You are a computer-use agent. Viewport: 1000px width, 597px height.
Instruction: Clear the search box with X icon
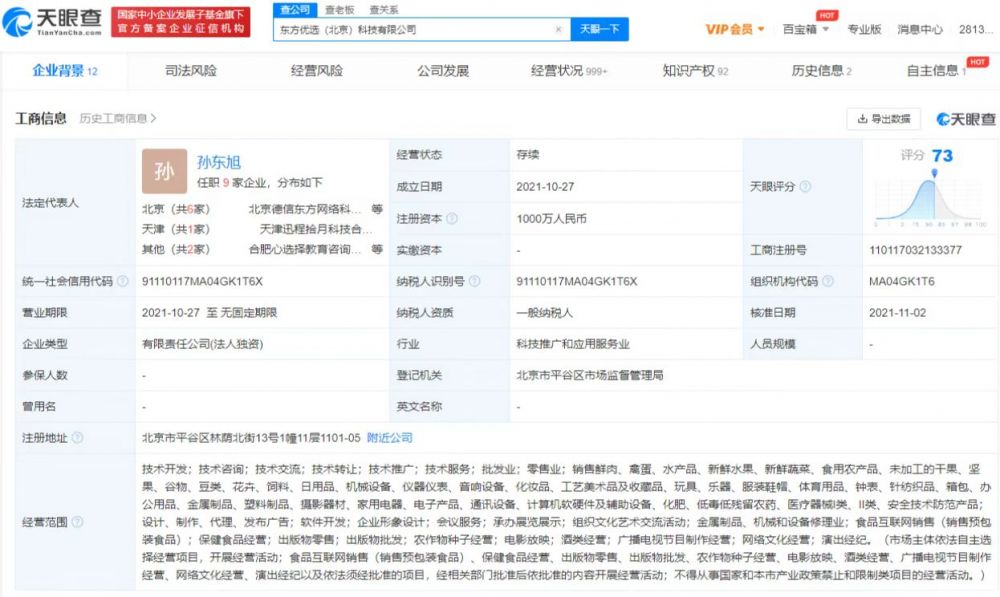pyautogui.click(x=558, y=30)
